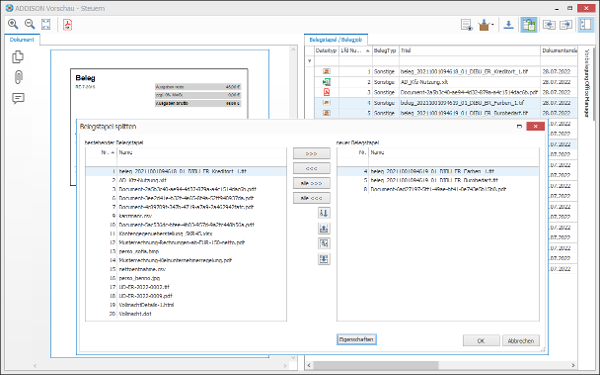
Task: Click BelegTyp column header
Action: pyautogui.click(x=386, y=51)
